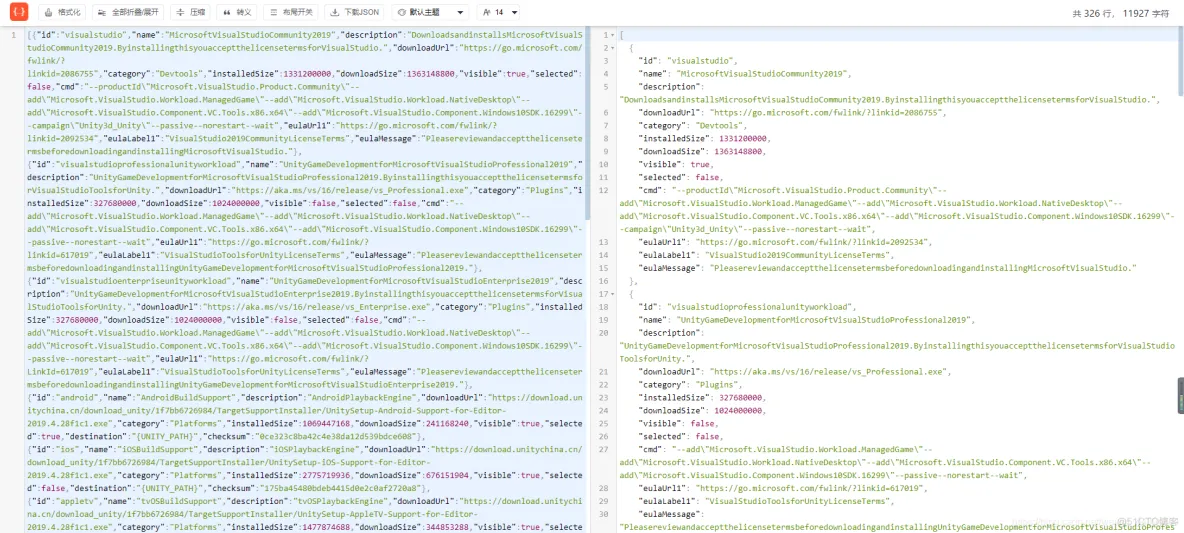Collapse the root array at line 1
The height and width of the screenshot is (533, 1184).
coord(612,35)
